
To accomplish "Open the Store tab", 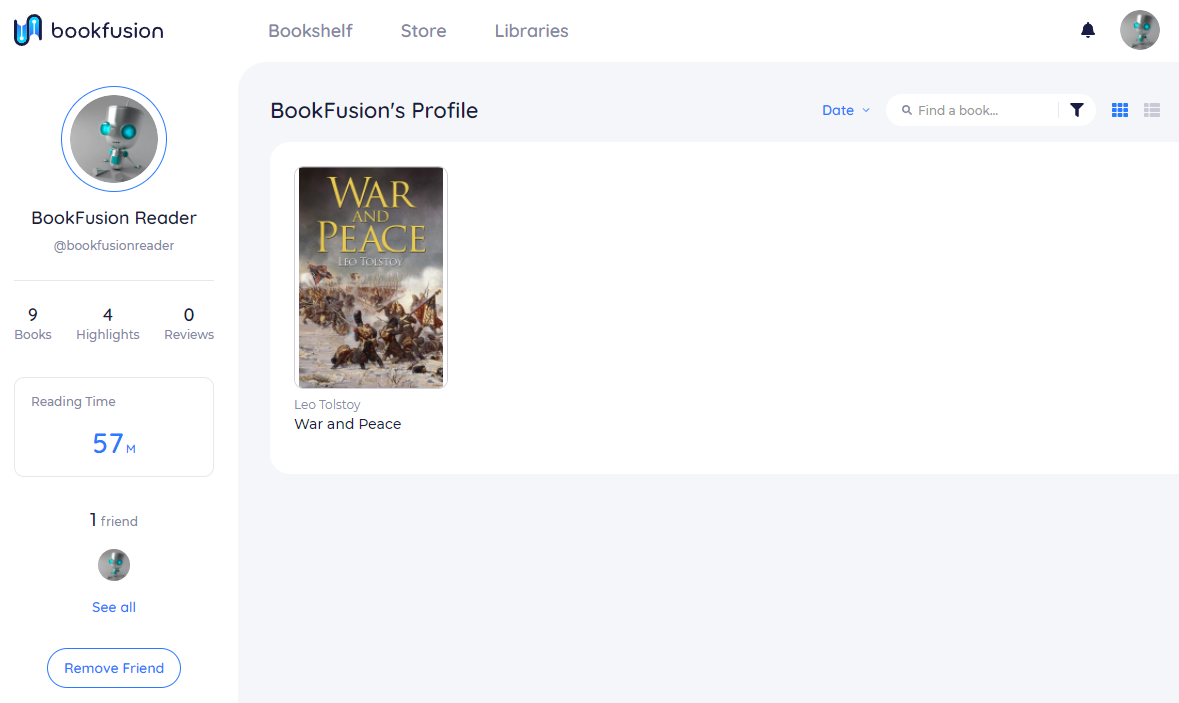I will coord(423,31).
